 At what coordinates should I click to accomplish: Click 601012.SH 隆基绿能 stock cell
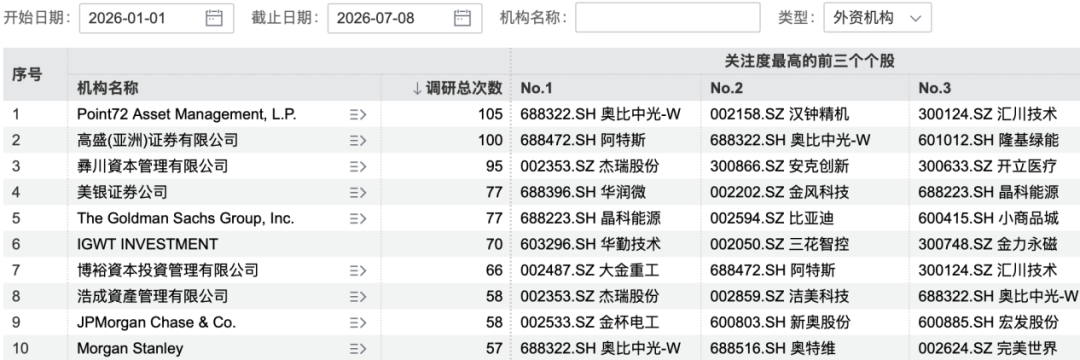coord(988,140)
